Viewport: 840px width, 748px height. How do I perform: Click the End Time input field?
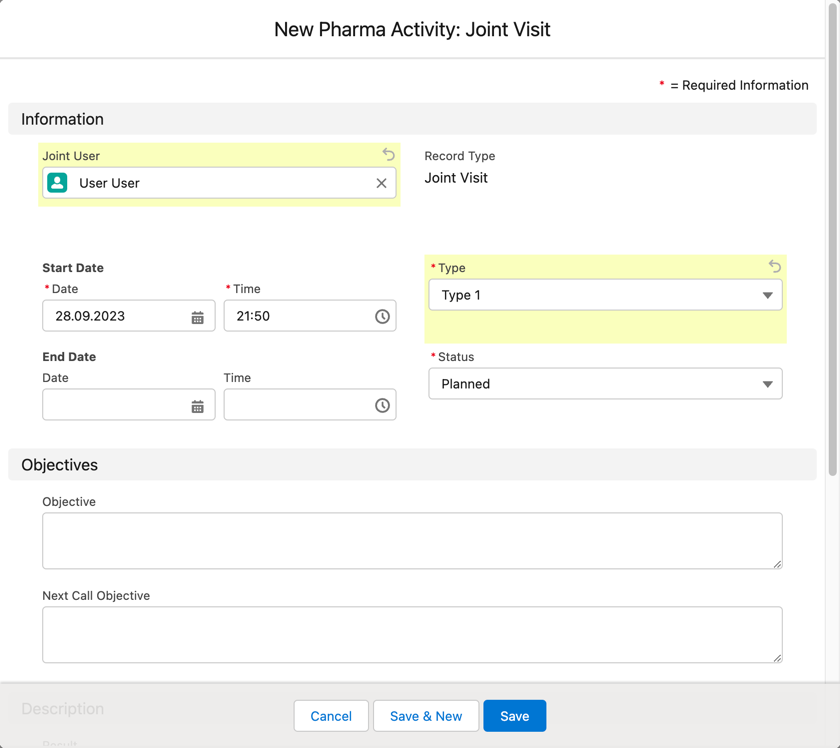click(x=297, y=406)
